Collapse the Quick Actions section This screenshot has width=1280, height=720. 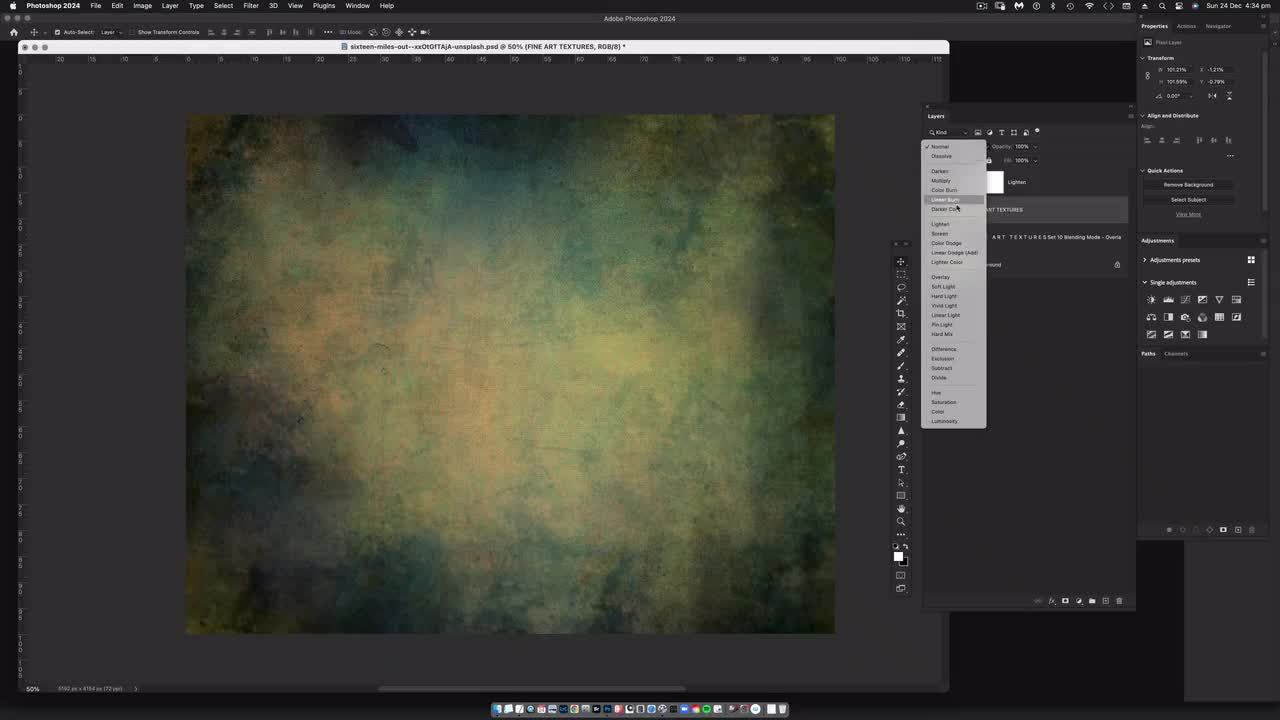1143,170
